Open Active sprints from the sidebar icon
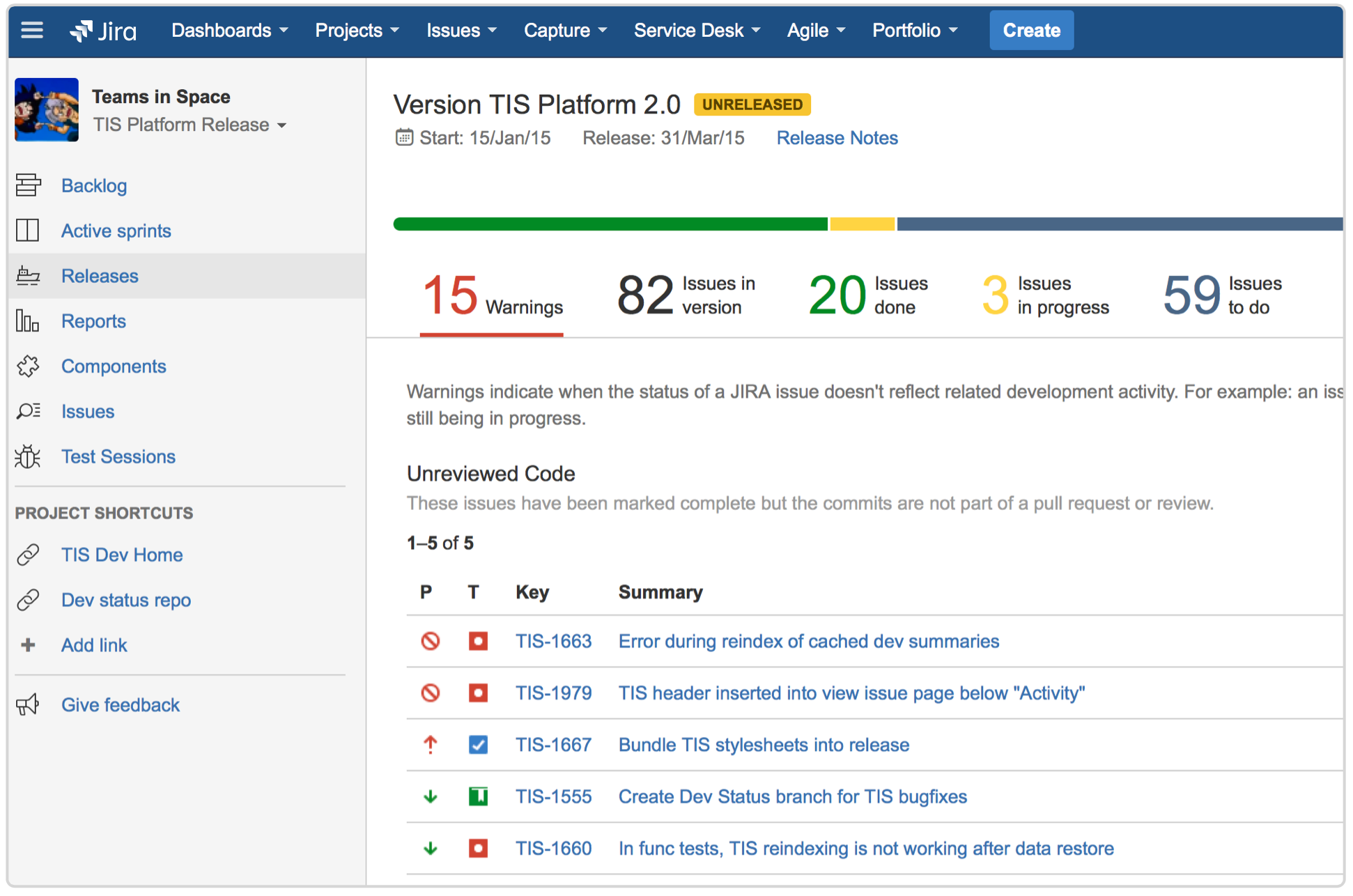The height and width of the screenshot is (896, 1353). tap(28, 231)
